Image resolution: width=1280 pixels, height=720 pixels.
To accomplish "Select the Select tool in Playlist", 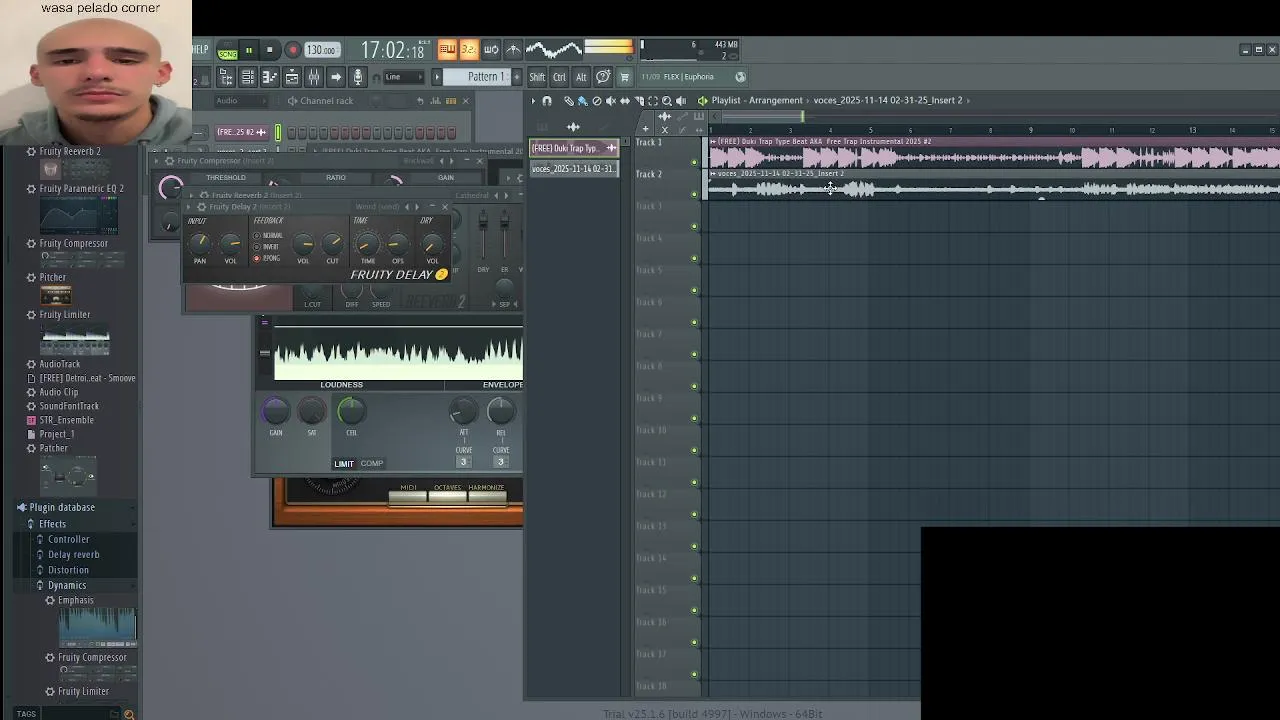I will 653,100.
